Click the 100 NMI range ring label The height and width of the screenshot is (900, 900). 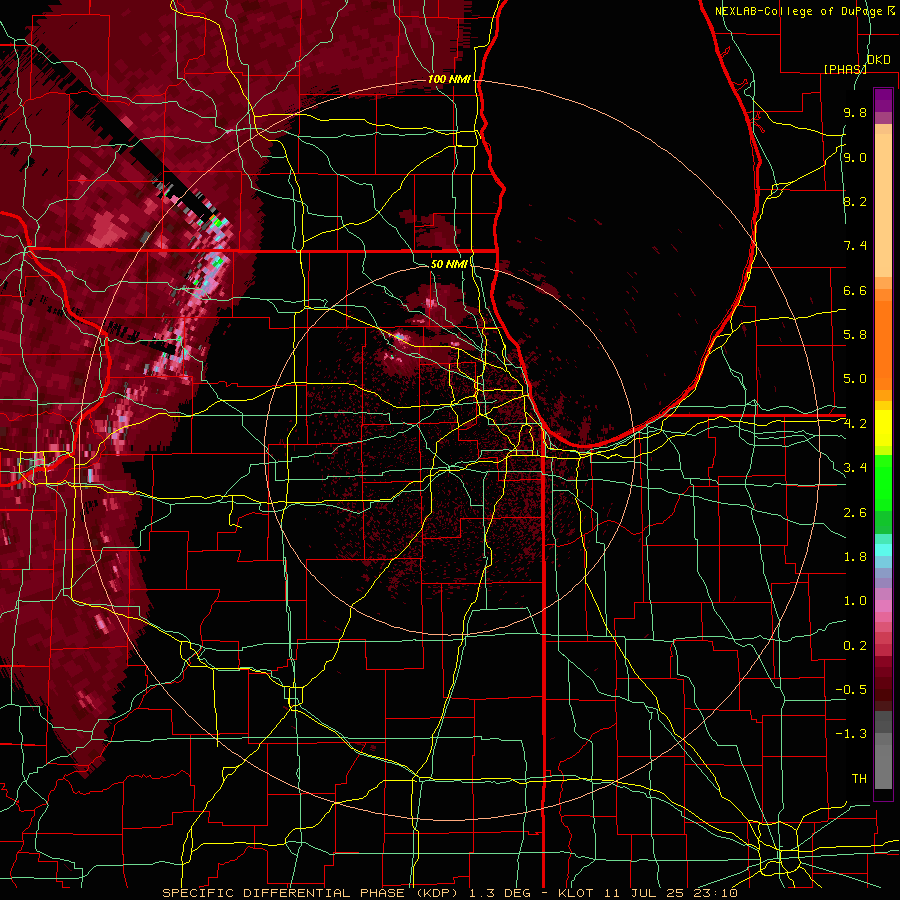449,79
